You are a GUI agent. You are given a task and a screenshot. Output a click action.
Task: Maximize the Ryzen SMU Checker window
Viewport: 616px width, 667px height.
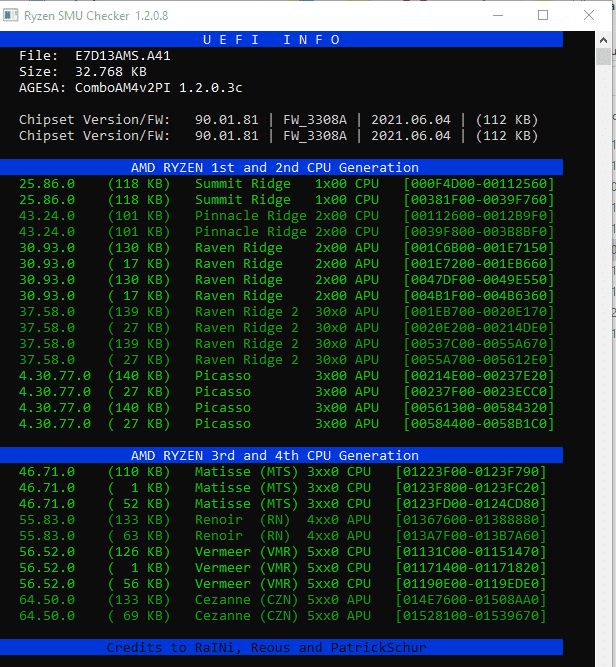(x=543, y=15)
